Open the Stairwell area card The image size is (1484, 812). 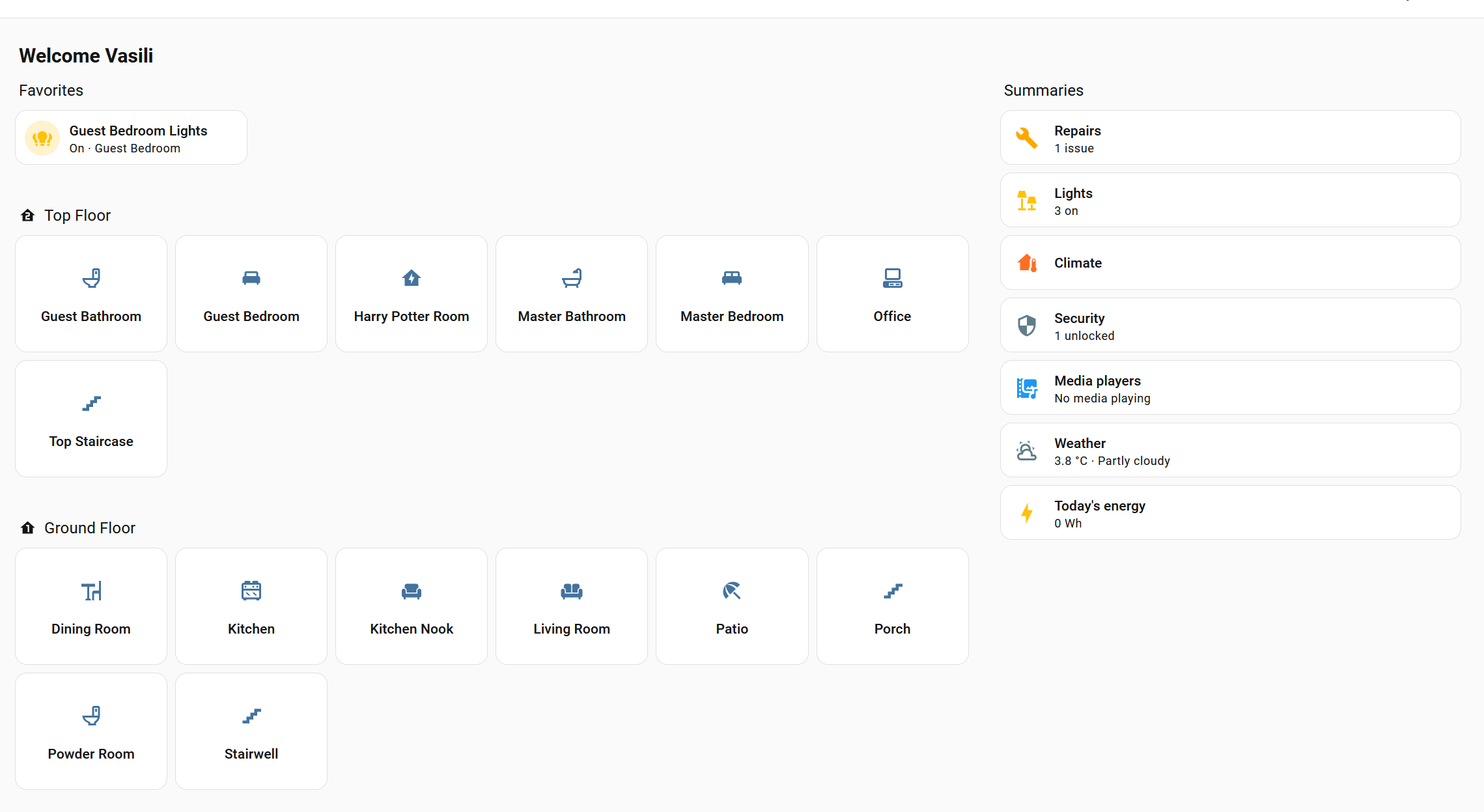[251, 731]
